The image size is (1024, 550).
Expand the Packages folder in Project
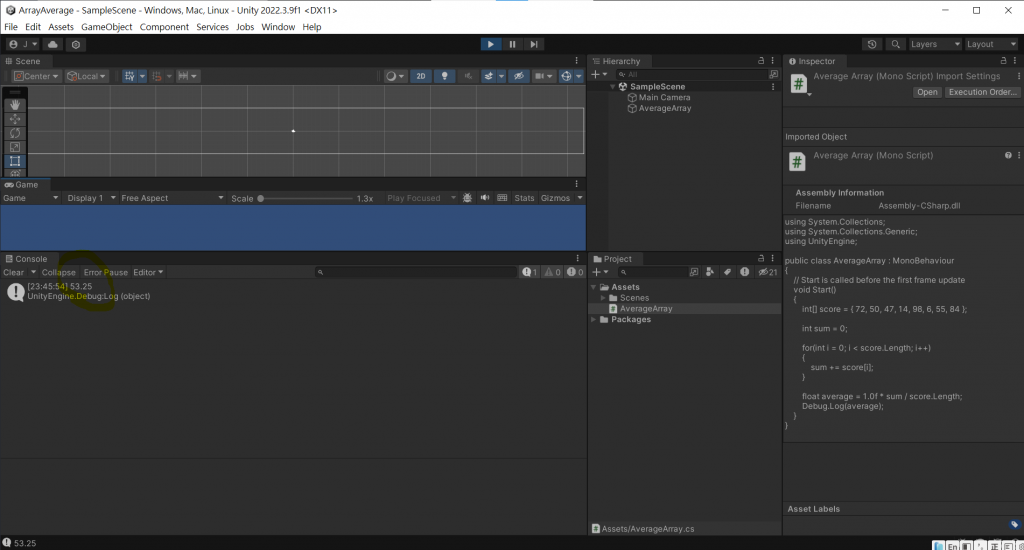click(594, 319)
